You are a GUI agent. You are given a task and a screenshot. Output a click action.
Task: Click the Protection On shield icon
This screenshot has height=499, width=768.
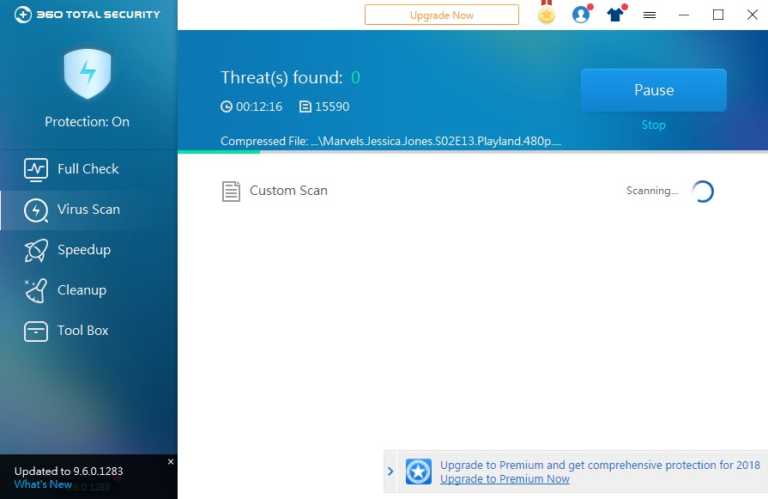86,75
